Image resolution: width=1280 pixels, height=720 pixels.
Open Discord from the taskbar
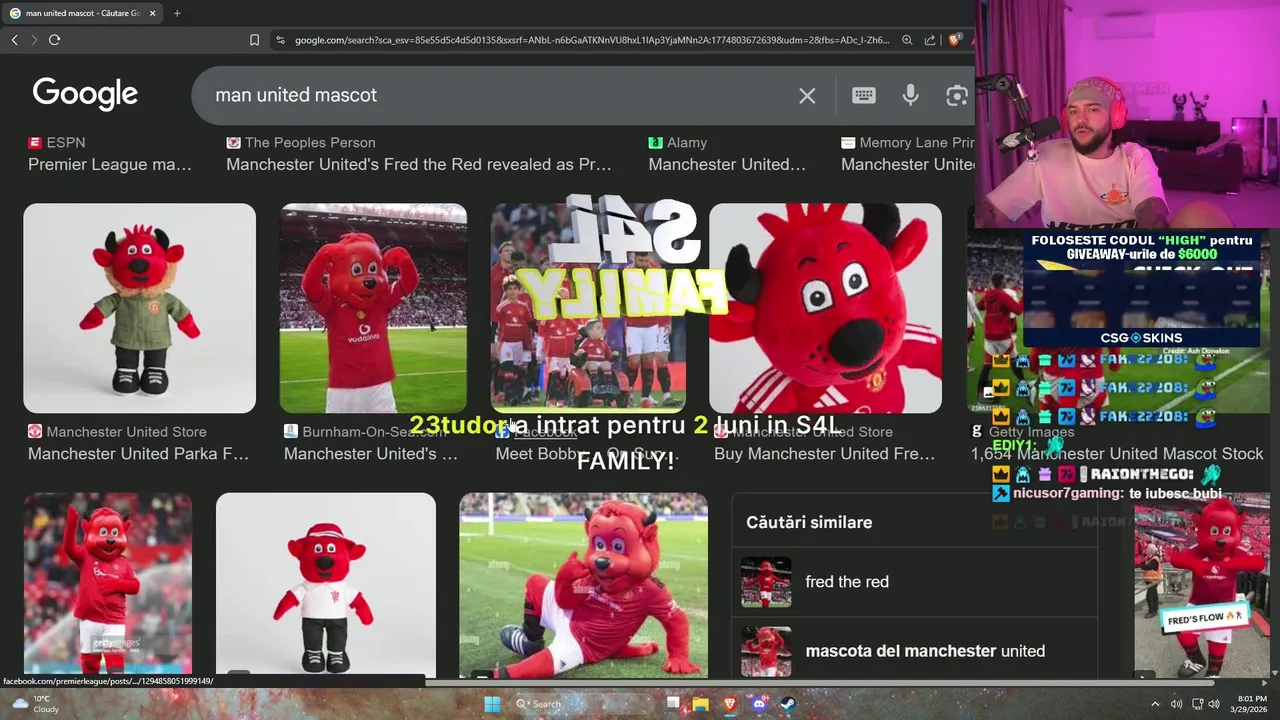[x=759, y=704]
